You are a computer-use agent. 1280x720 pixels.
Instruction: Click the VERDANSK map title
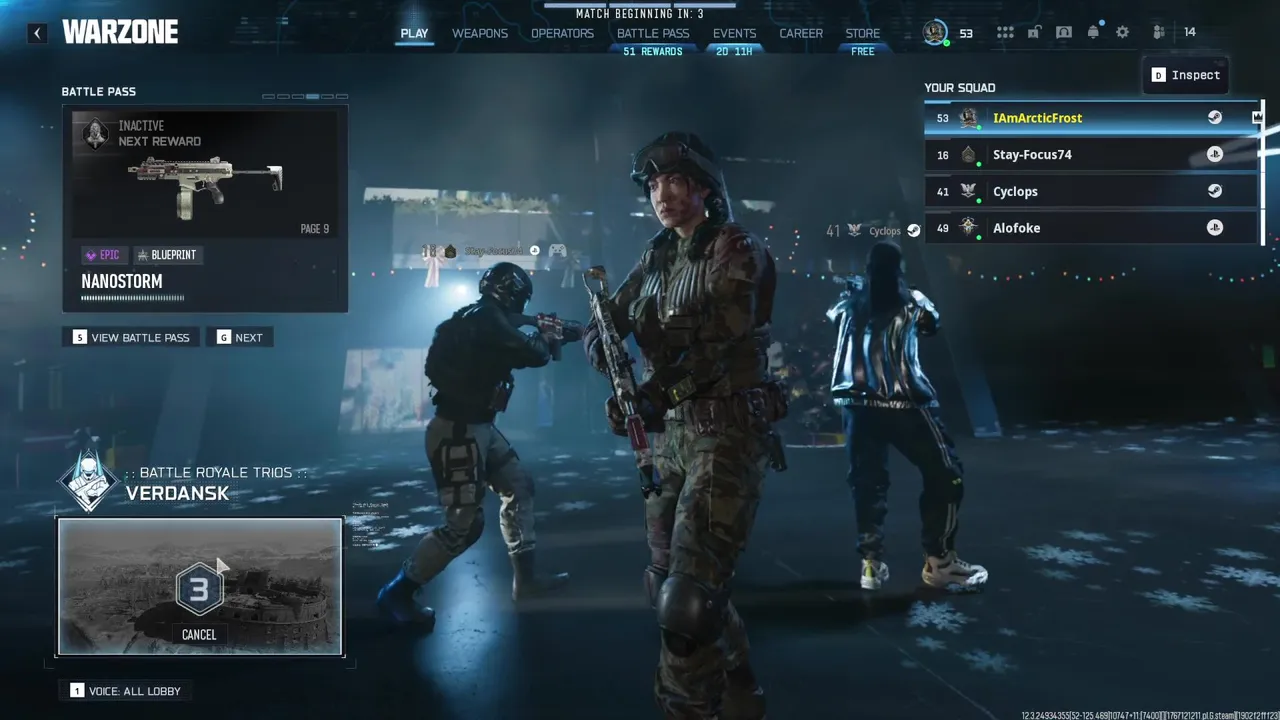coord(177,493)
